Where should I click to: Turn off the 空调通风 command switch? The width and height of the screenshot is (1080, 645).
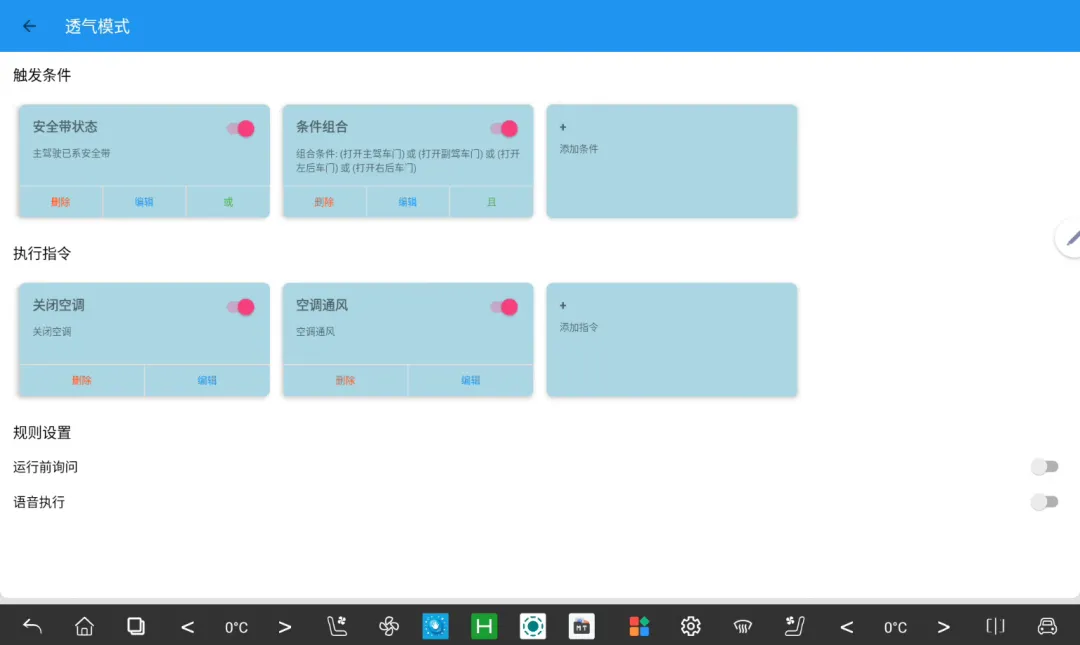click(504, 307)
